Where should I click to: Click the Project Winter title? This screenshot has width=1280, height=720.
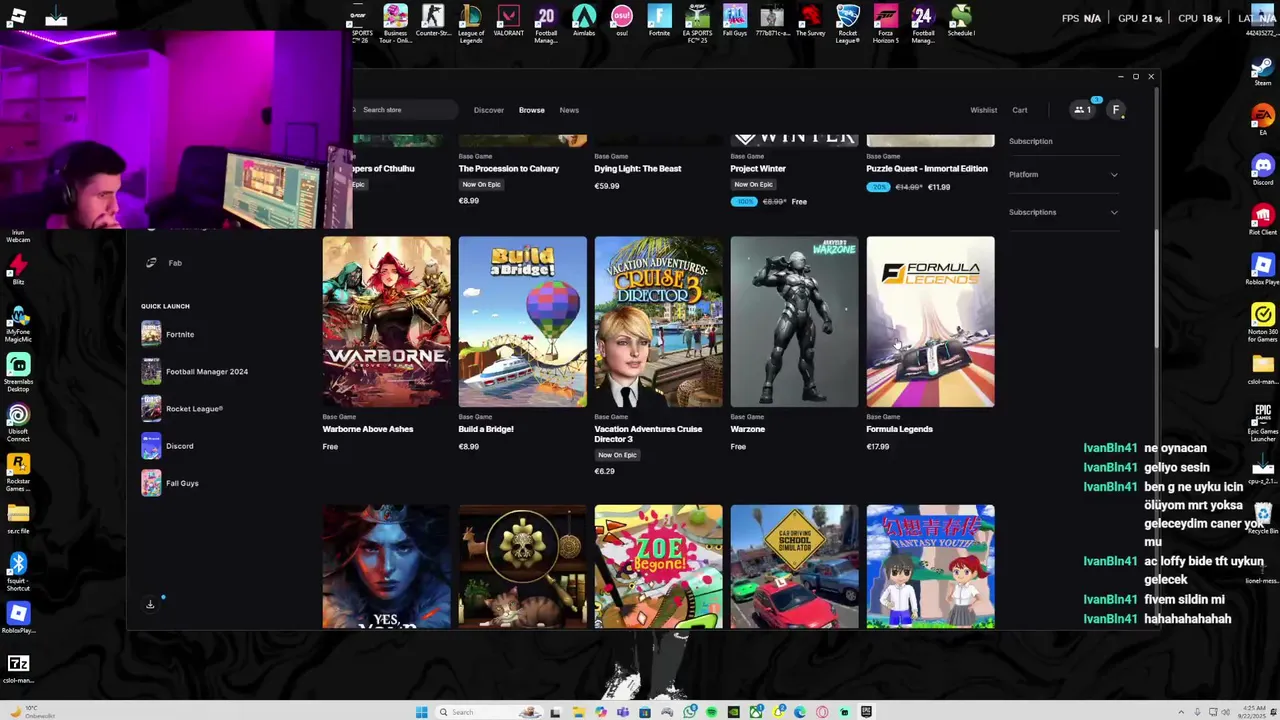pos(758,169)
